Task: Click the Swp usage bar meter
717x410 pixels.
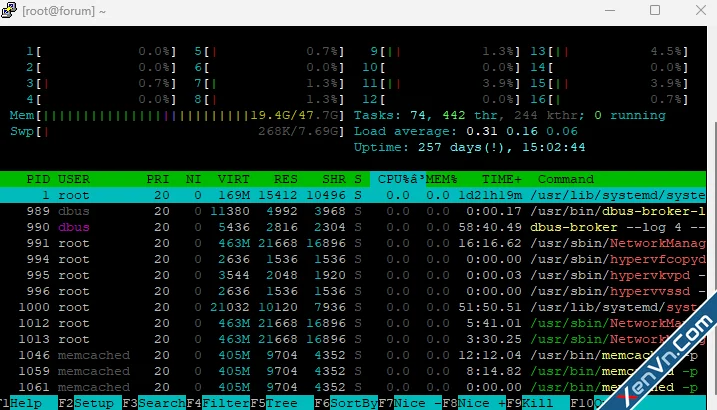Action: [x=177, y=132]
